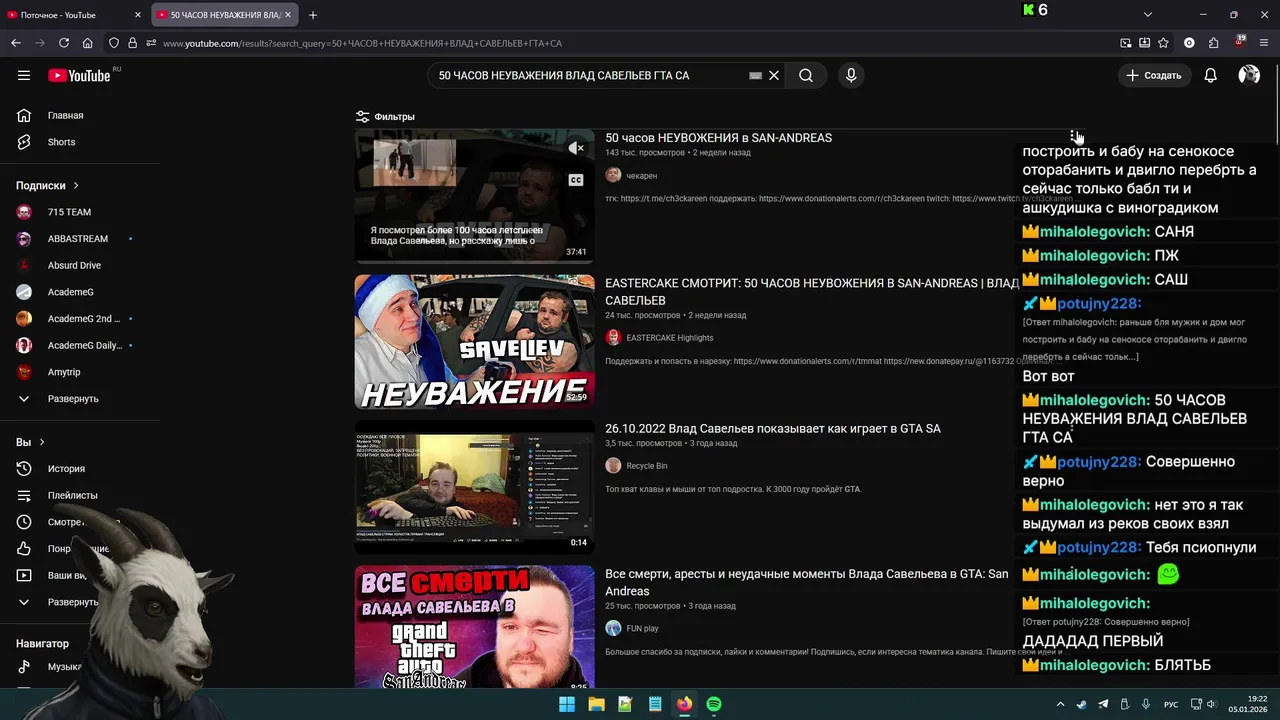Open Firefox from the taskbar
Image resolution: width=1280 pixels, height=720 pixels.
[x=684, y=704]
